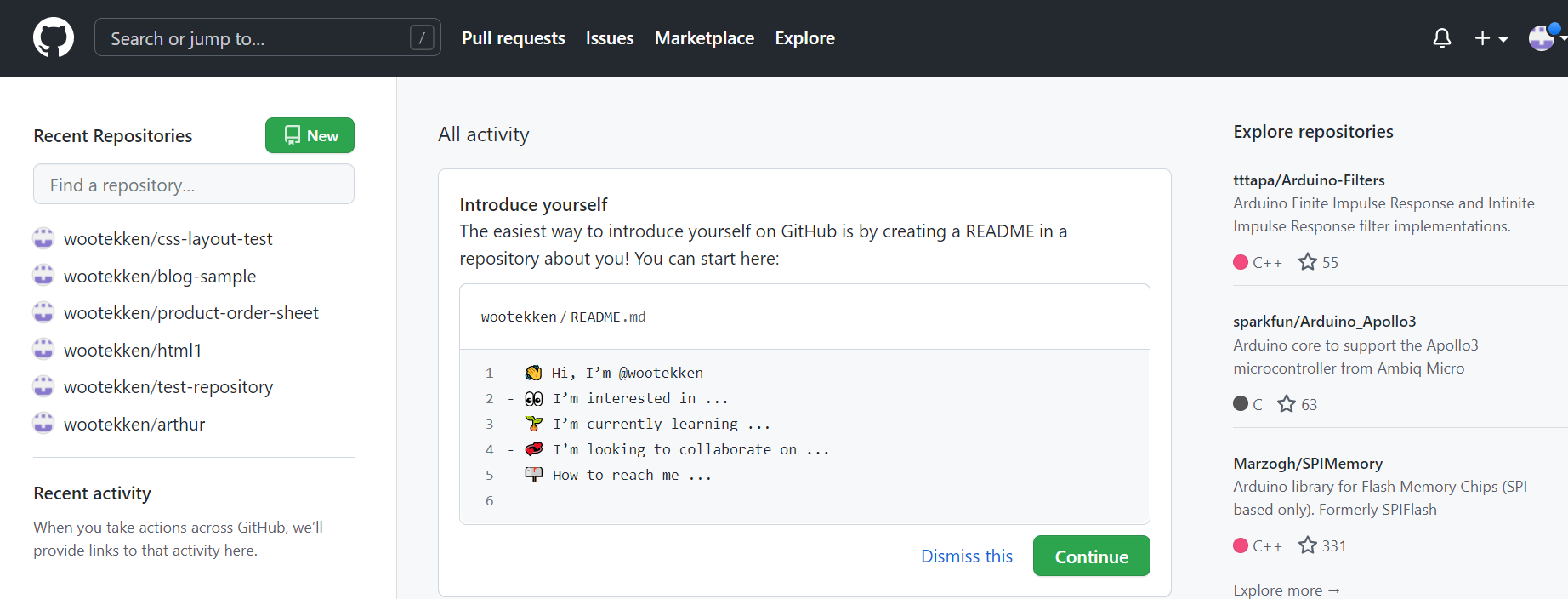Viewport: 1568px width, 599px height.
Task: Click avatar icon beside css-layout-test
Action: point(43,238)
